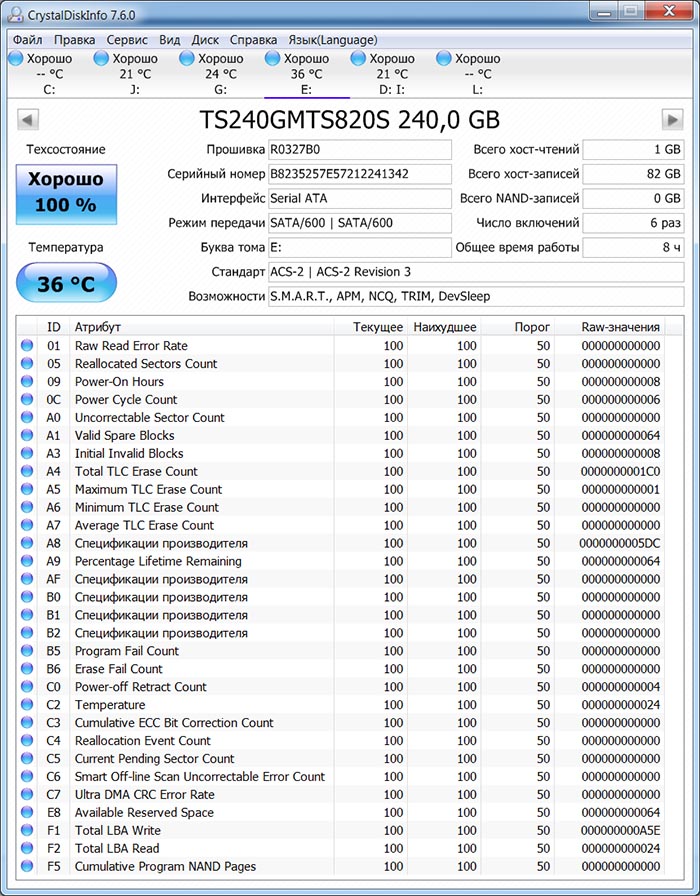Select Cumulative ECC Bit Correction Count row
The width and height of the screenshot is (700, 896).
coord(341,722)
